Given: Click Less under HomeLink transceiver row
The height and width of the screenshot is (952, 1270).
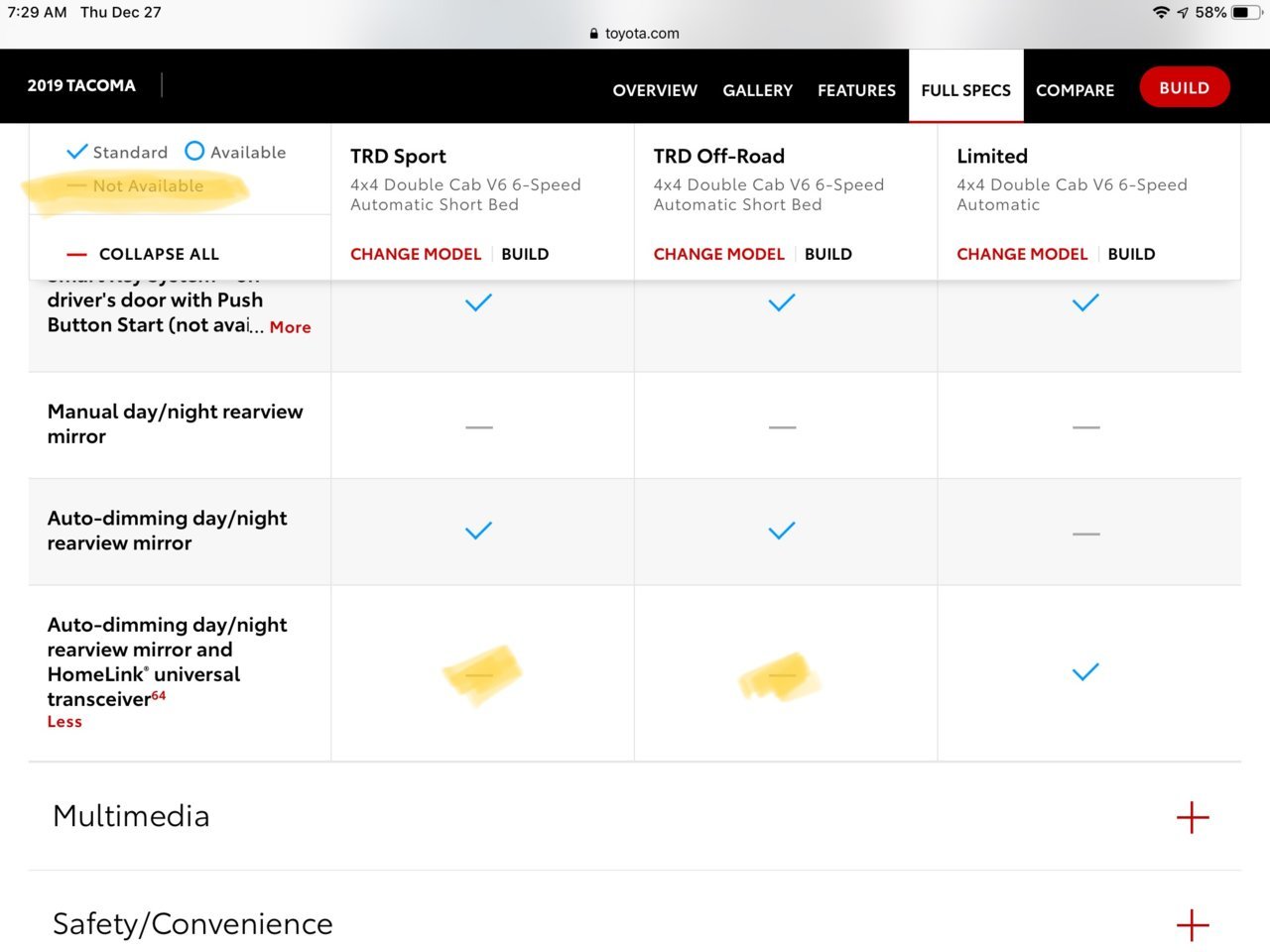Looking at the screenshot, I should (x=64, y=722).
